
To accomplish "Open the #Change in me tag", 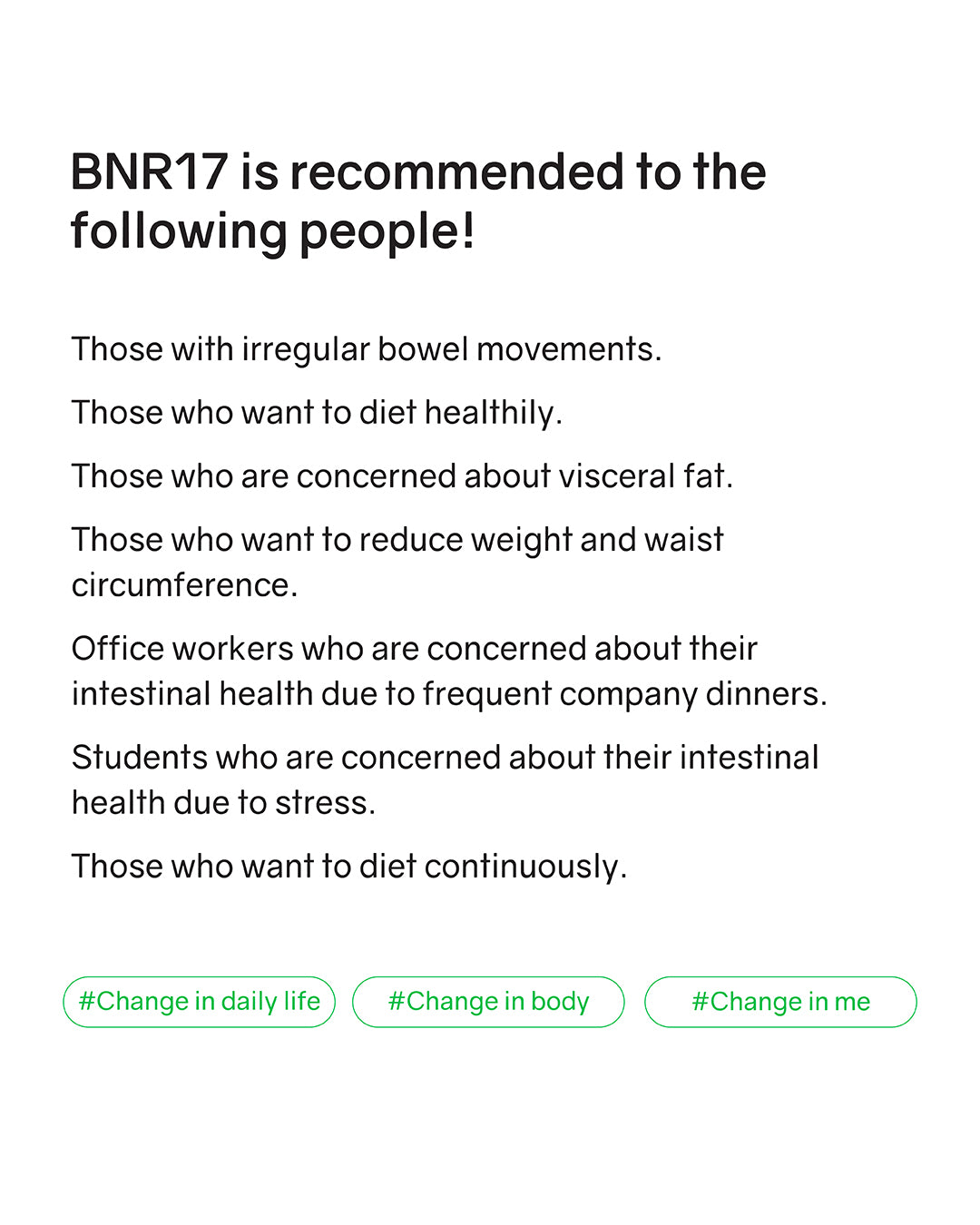I will click(x=780, y=1002).
